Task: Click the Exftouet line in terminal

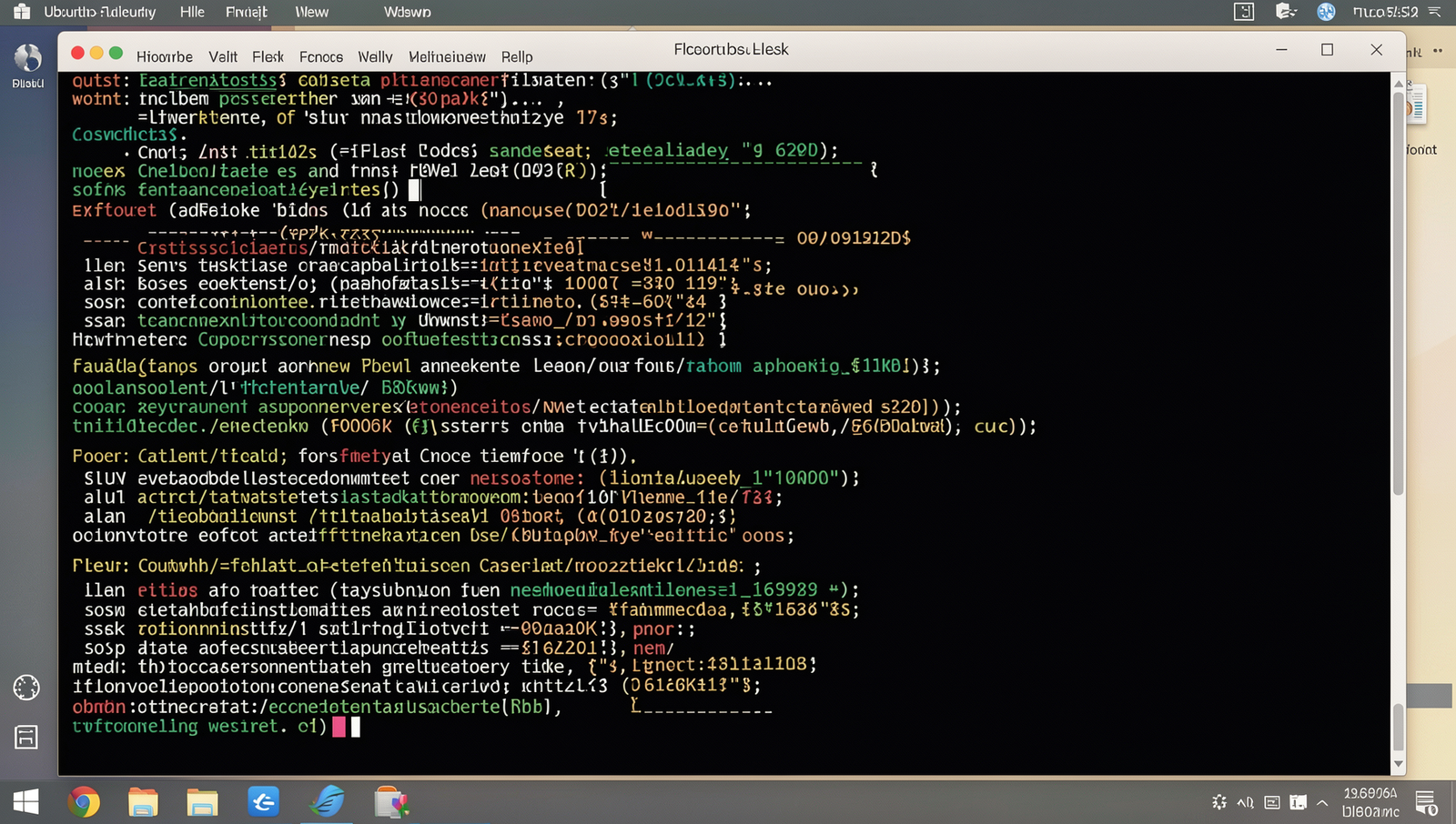Action: pos(411,210)
